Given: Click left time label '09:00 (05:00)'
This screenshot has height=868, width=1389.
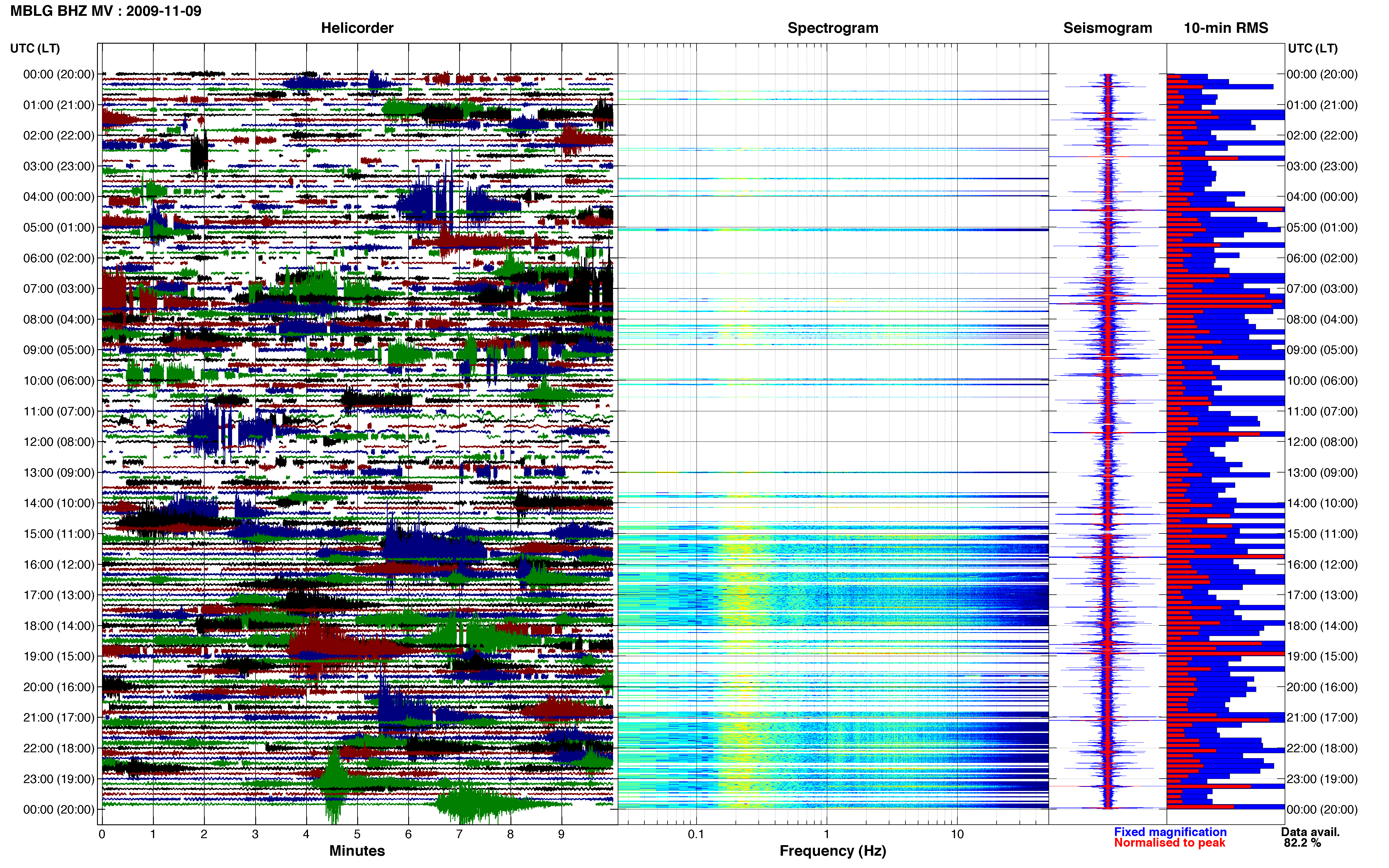Looking at the screenshot, I should click(59, 349).
